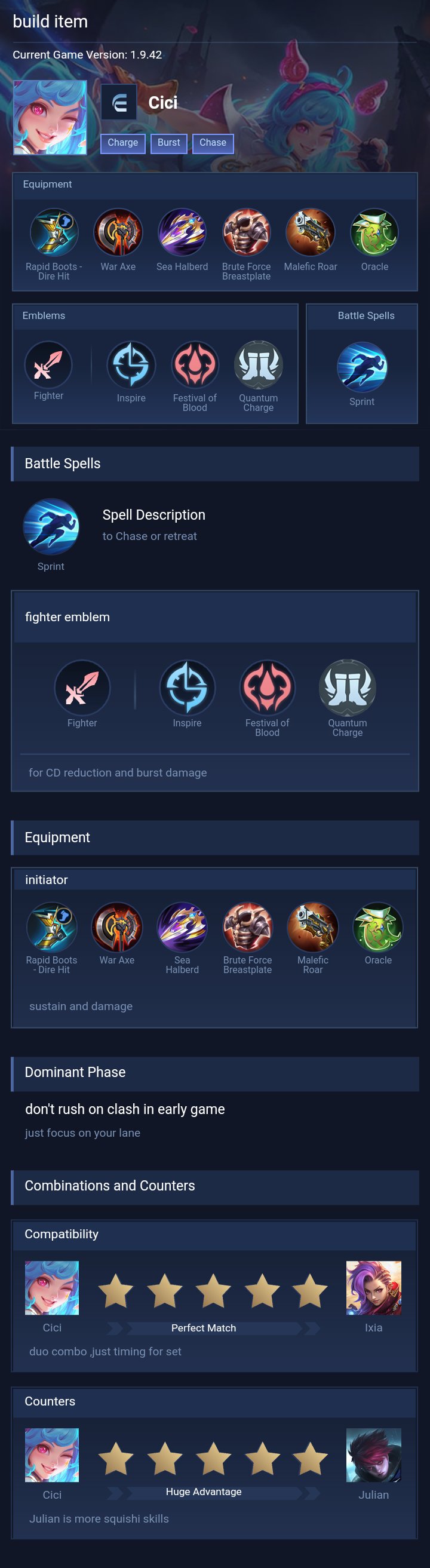Screen dimensions: 430x1568
Task: Select Sea Halberd icon in top Equipment panel
Action: point(182,232)
